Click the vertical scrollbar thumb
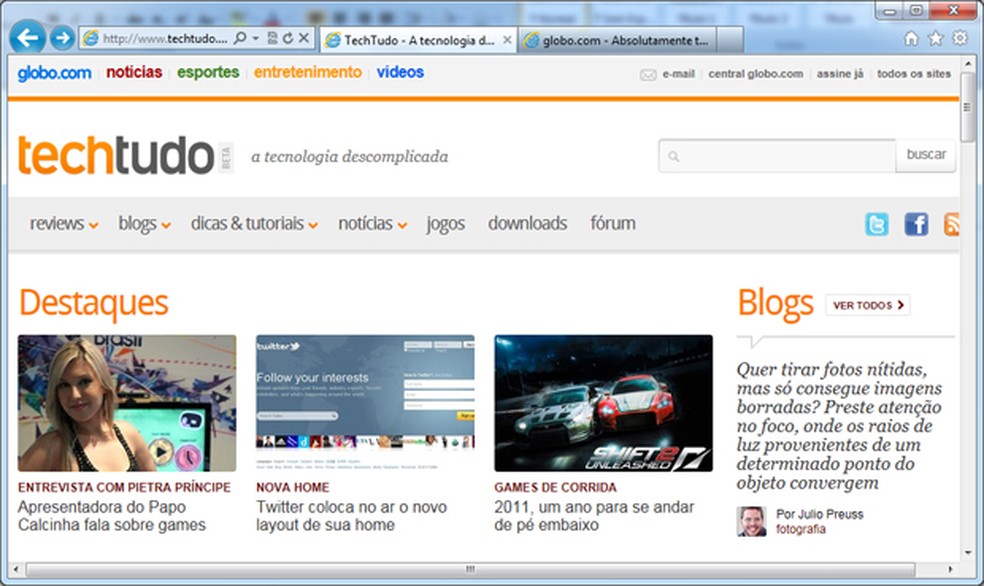984x586 pixels. [968, 107]
